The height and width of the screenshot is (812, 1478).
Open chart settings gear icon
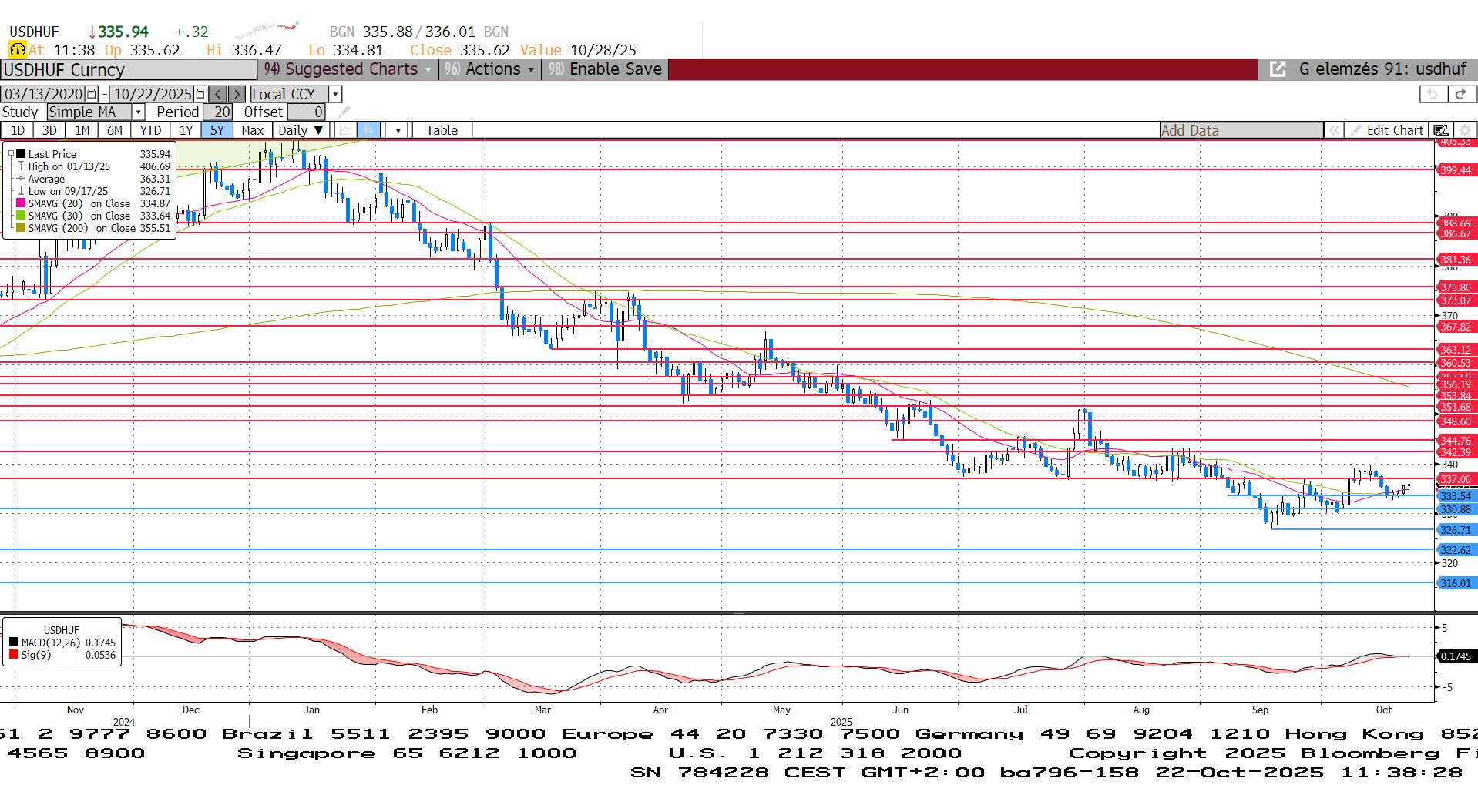[x=1465, y=130]
